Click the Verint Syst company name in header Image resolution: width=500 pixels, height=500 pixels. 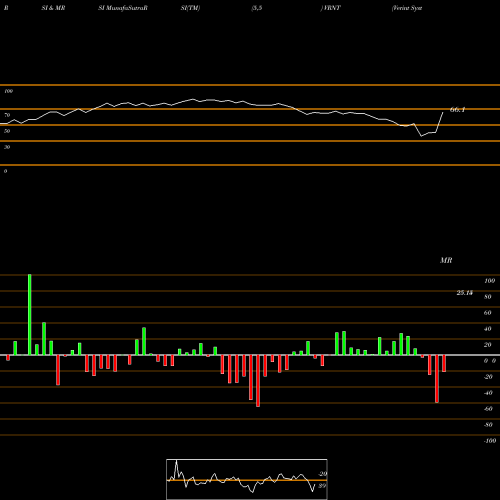point(407,8)
